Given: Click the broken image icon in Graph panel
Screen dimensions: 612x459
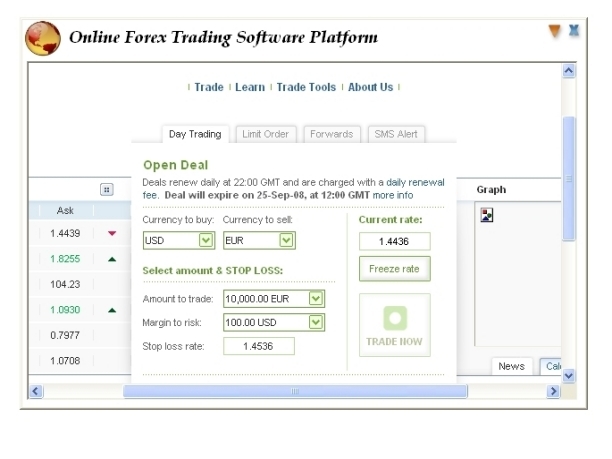Looking at the screenshot, I should (487, 215).
